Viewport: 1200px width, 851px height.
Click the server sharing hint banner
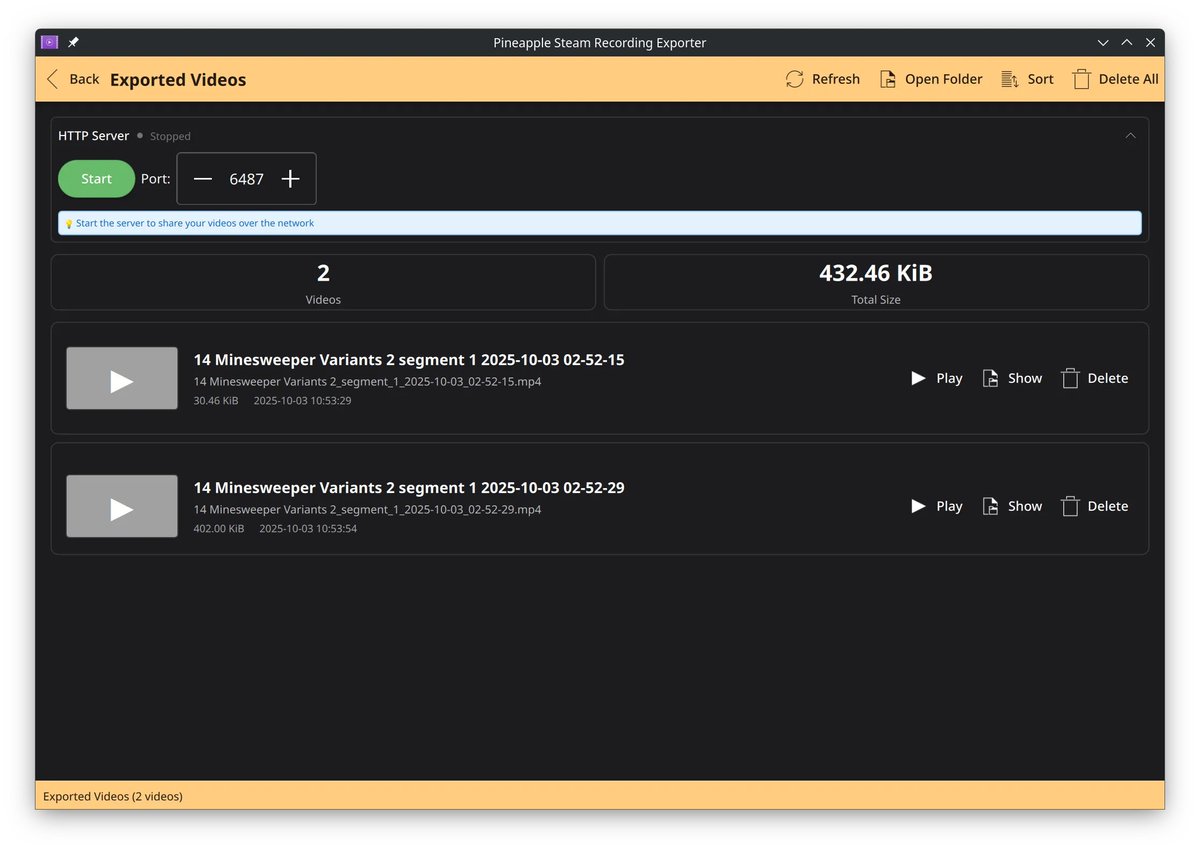pos(600,223)
